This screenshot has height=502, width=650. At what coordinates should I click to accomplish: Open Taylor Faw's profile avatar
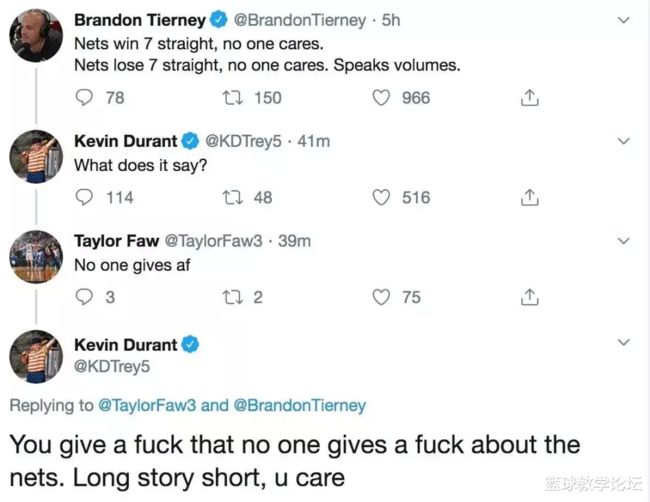36,257
